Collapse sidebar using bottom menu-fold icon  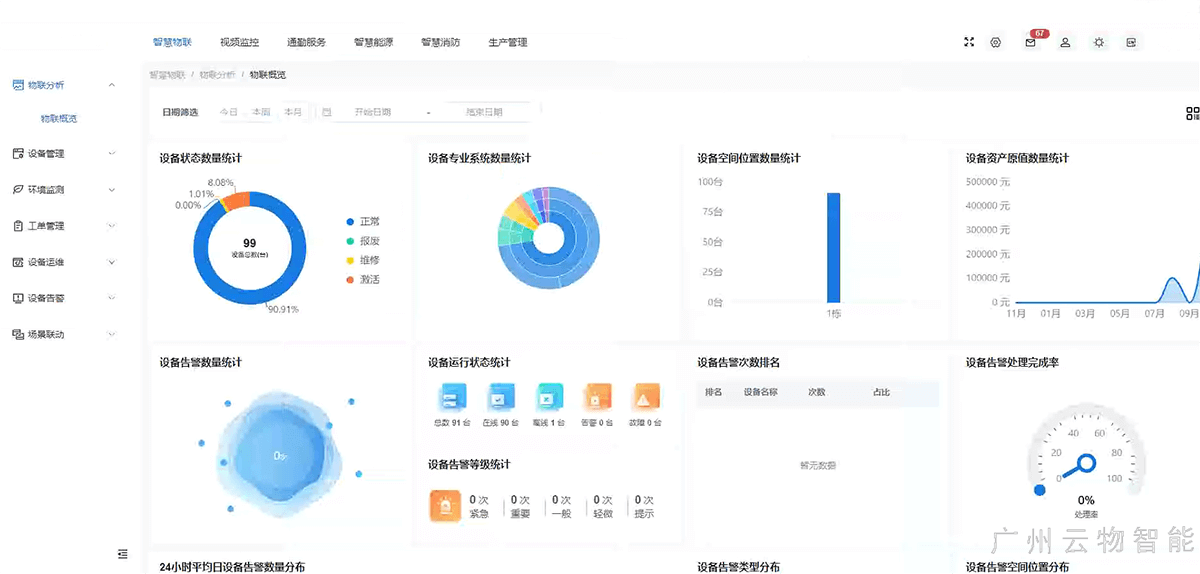coord(123,553)
